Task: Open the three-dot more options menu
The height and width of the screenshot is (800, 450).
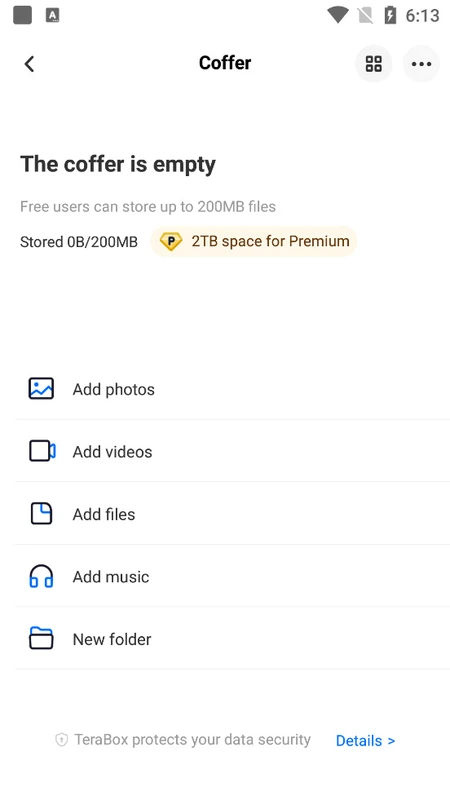Action: [x=421, y=64]
